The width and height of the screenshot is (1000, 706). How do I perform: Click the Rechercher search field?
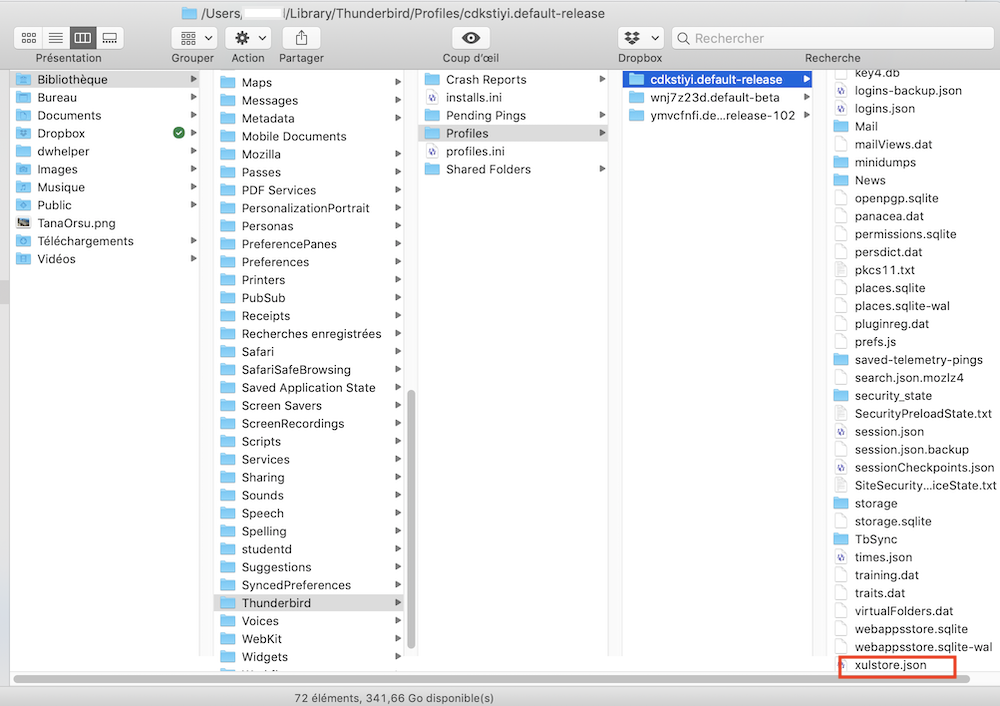[x=835, y=38]
